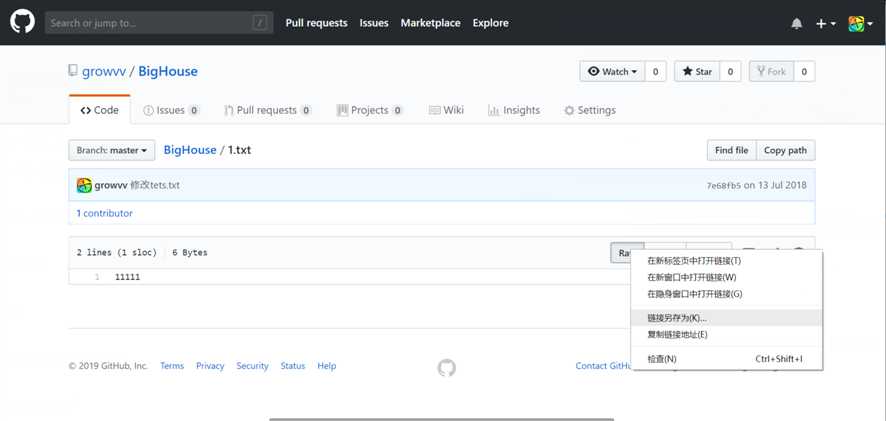Viewport: 886px width, 421px height.
Task: Open GitHub home via Octocat logo
Action: [23, 22]
